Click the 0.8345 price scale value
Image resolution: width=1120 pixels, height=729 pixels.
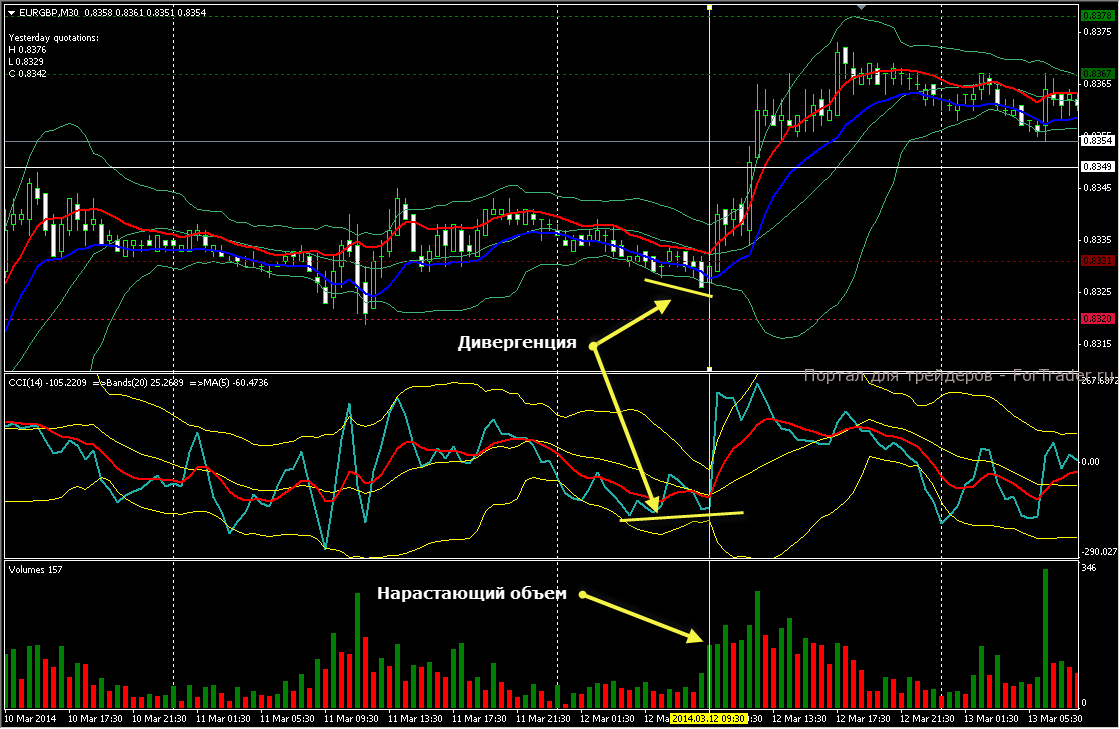tap(1099, 188)
